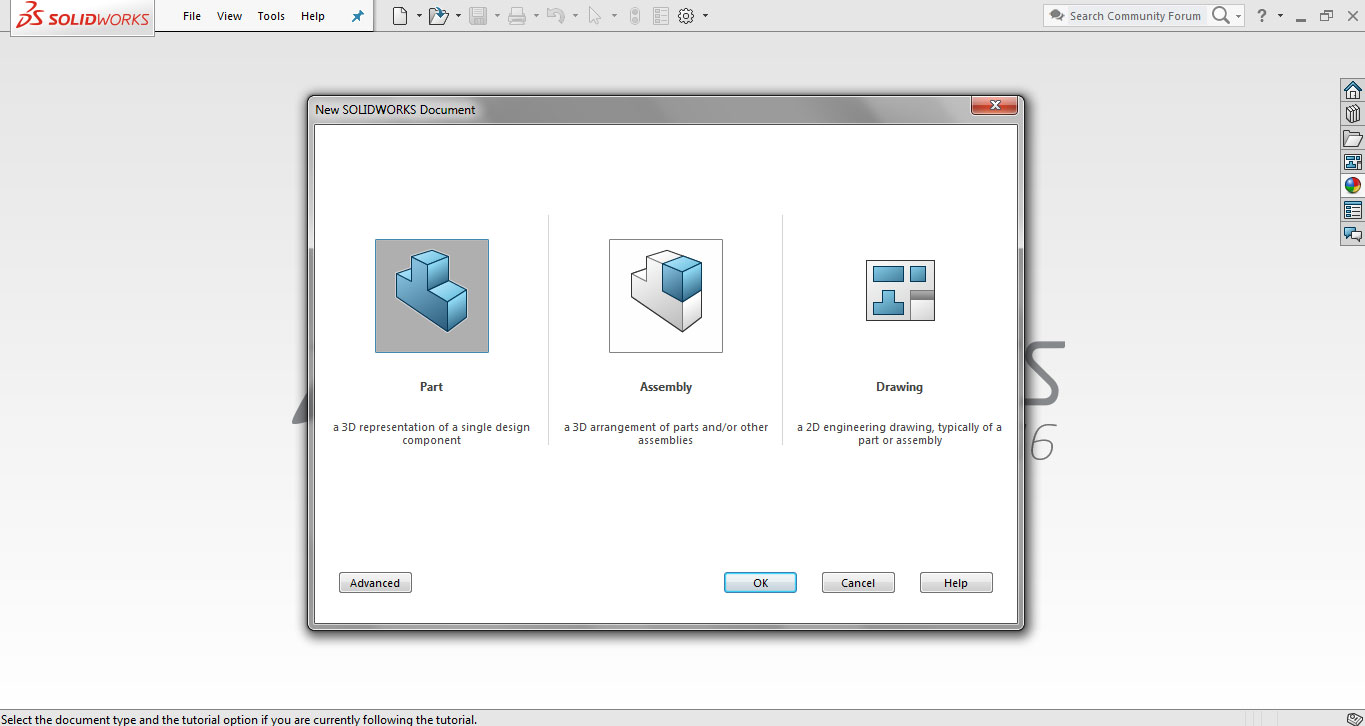The image size is (1365, 726).
Task: Click the New document toolbar icon
Action: [400, 16]
